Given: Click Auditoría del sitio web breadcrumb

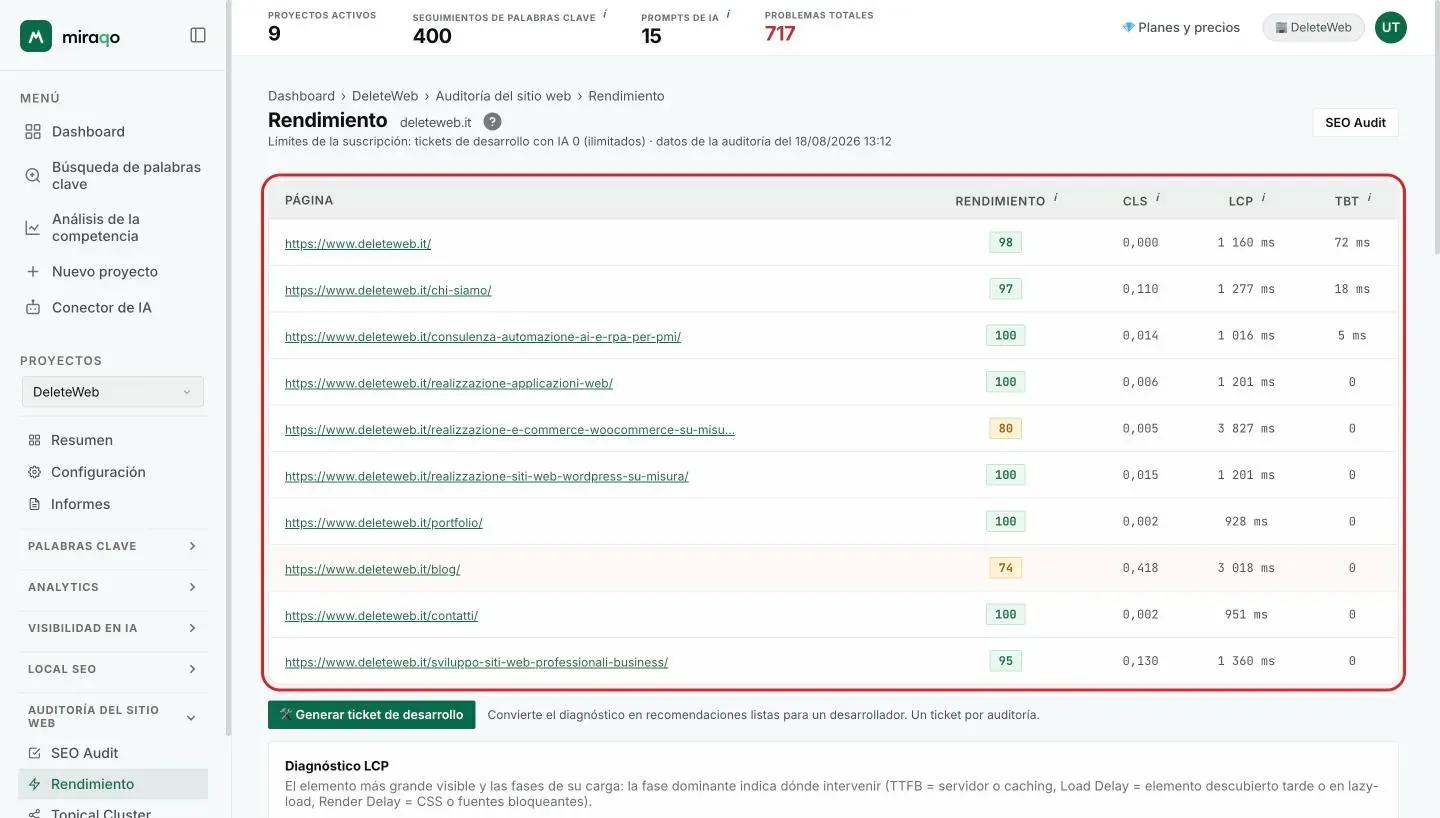Looking at the screenshot, I should pyautogui.click(x=503, y=96).
